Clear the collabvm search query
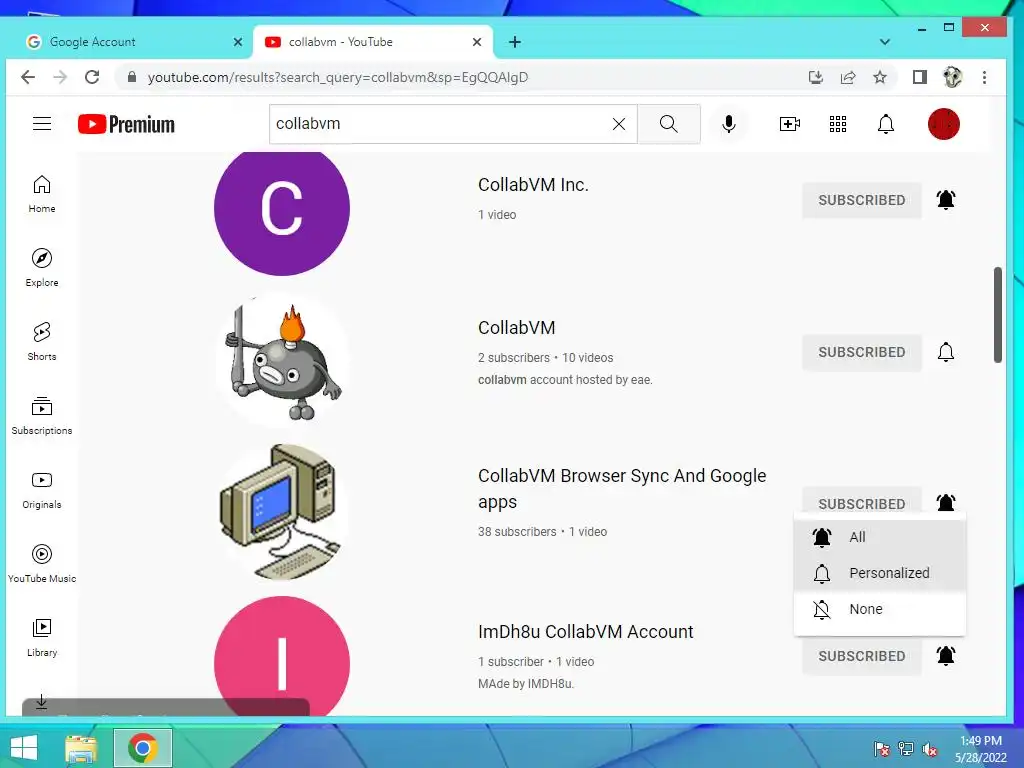 point(618,124)
